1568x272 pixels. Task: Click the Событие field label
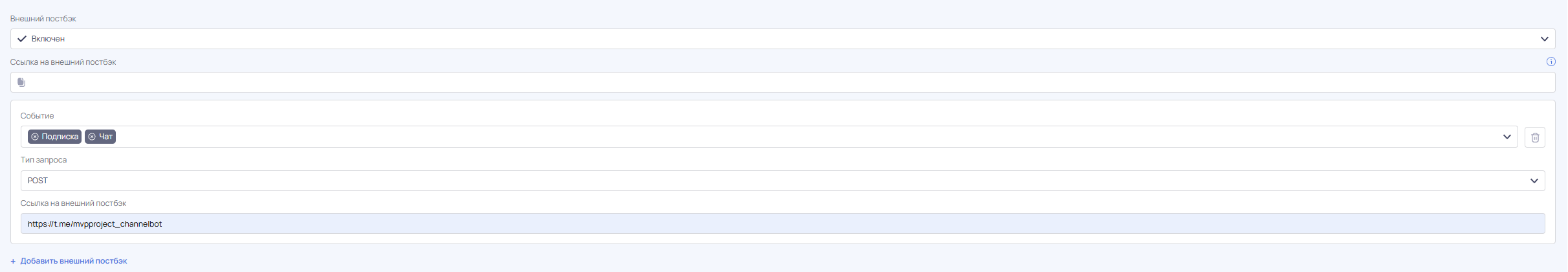point(37,116)
